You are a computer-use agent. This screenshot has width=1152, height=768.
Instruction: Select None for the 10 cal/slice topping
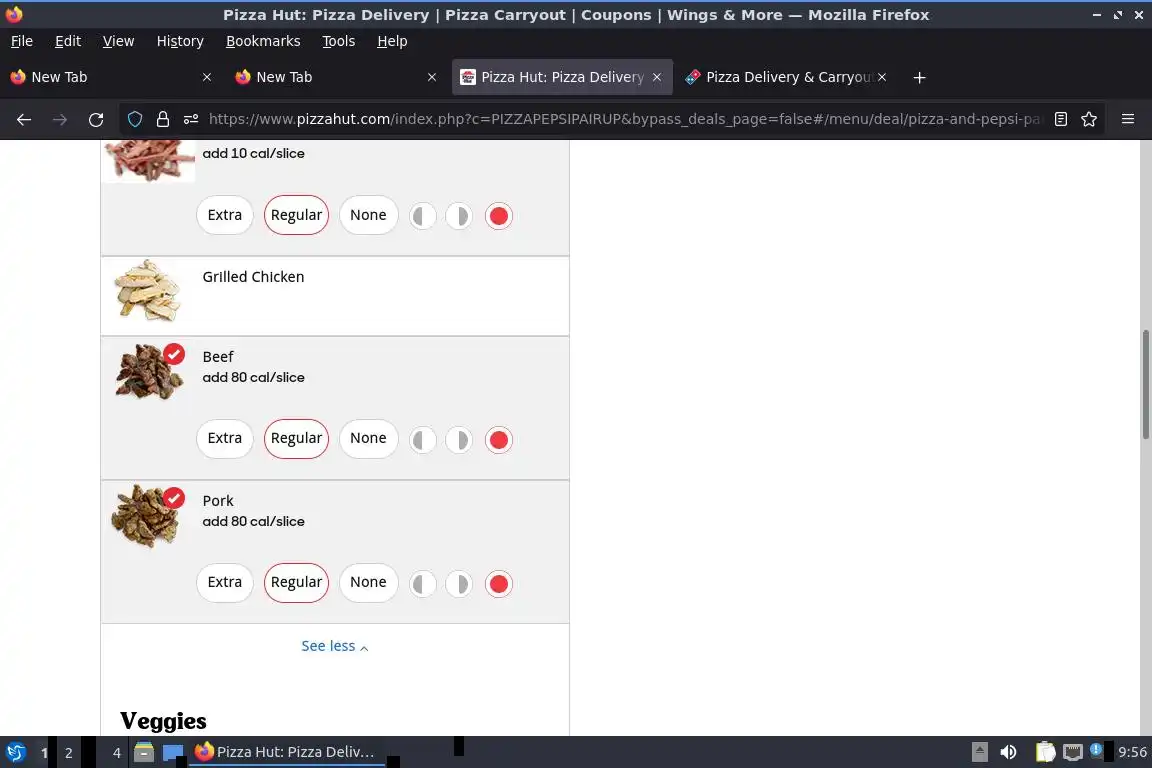point(368,215)
